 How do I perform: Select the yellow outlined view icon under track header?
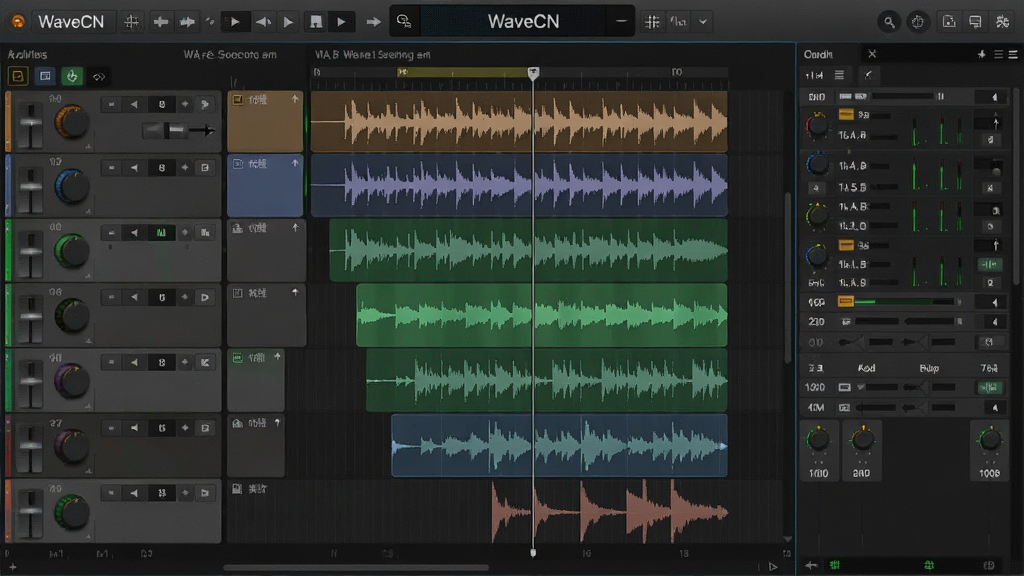[x=18, y=76]
